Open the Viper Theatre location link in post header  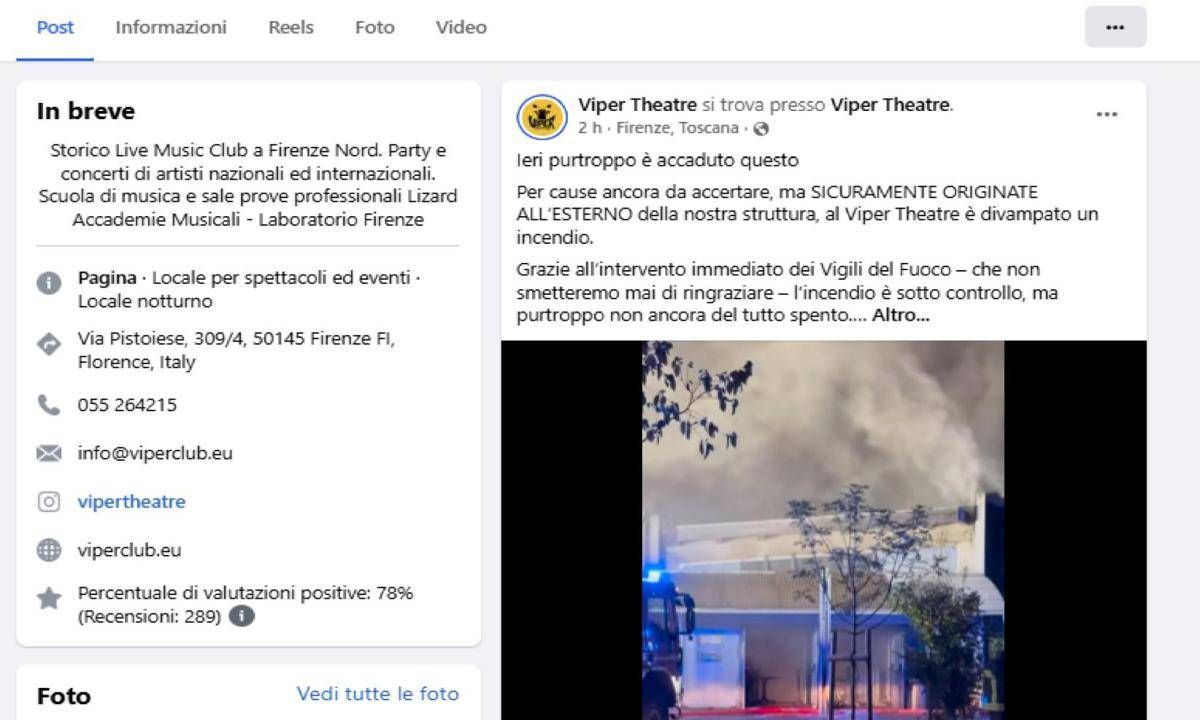coord(890,105)
